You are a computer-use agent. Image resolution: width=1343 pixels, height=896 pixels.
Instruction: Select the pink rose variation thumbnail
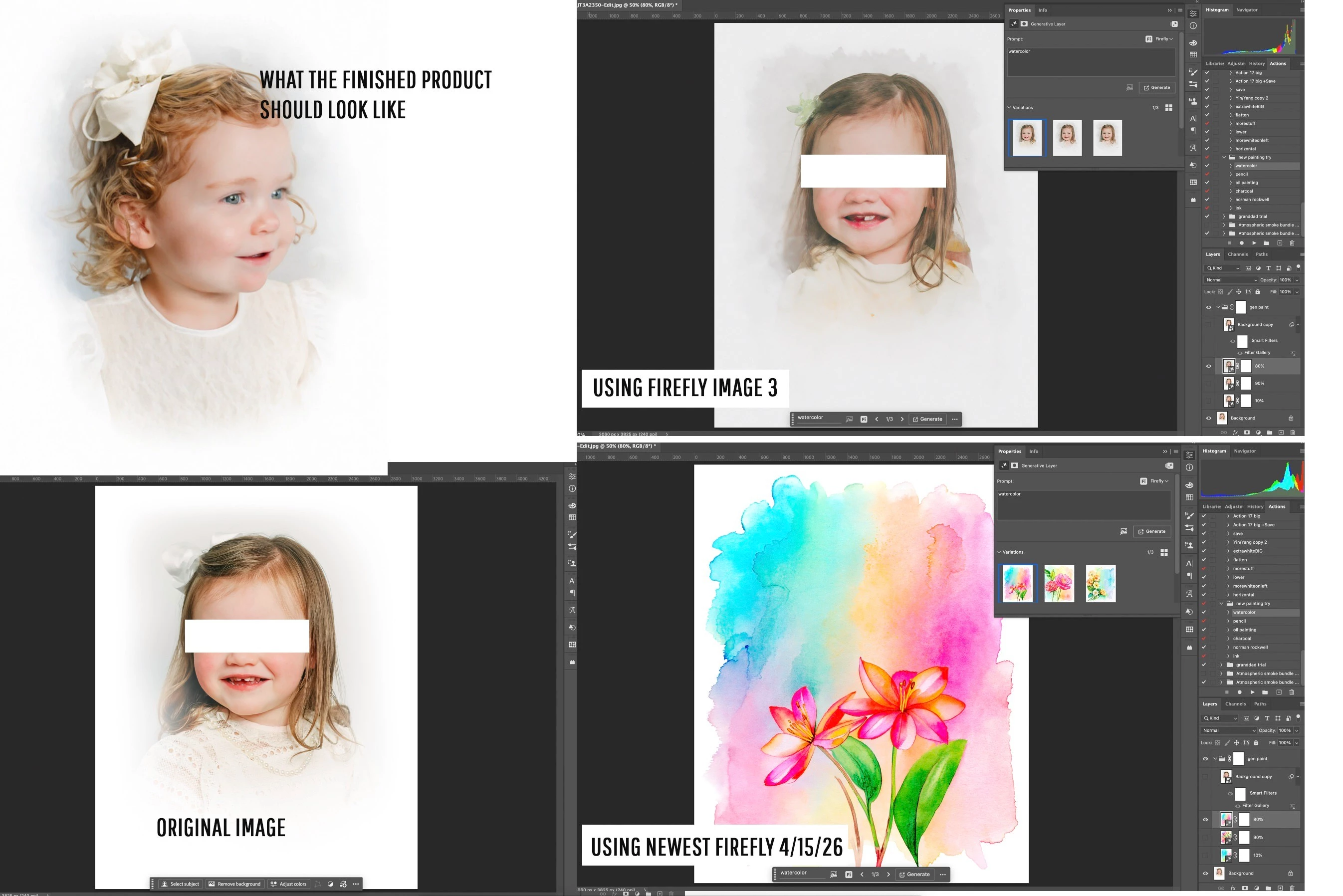[1059, 583]
